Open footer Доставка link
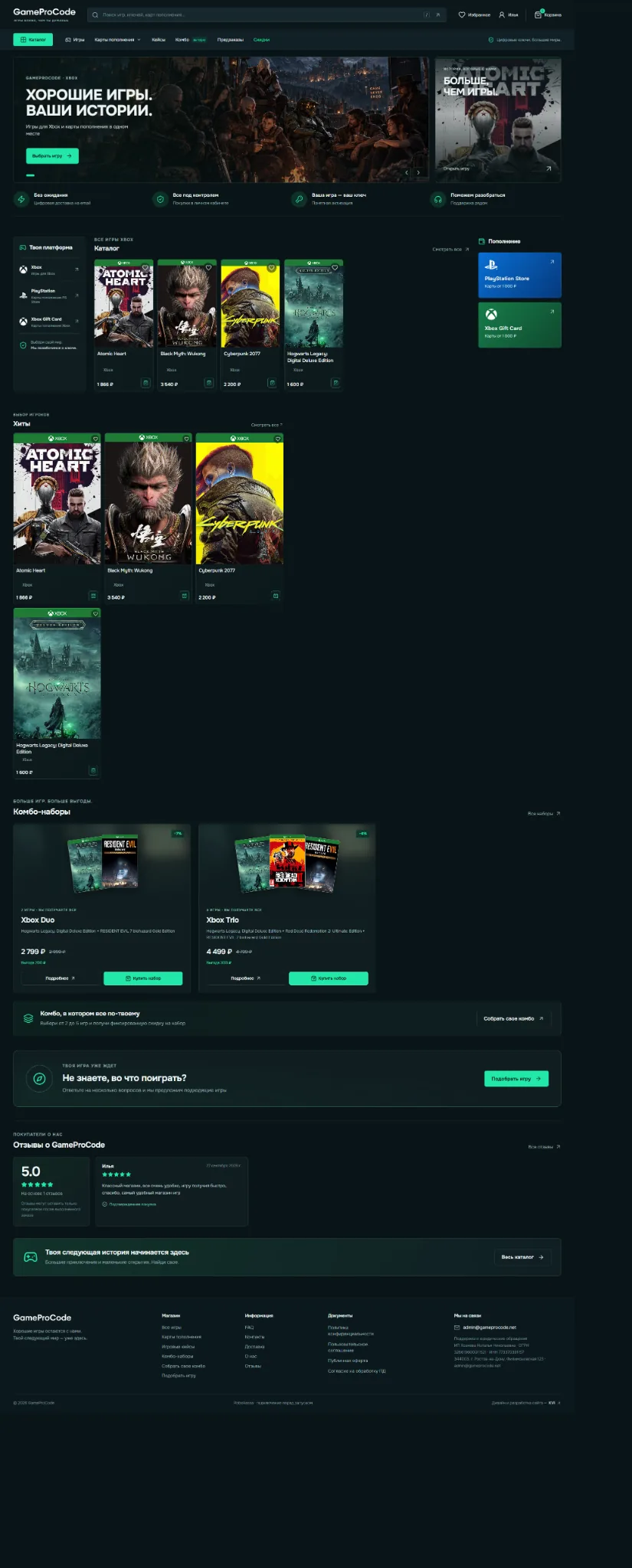The image size is (632, 1568). (254, 1347)
